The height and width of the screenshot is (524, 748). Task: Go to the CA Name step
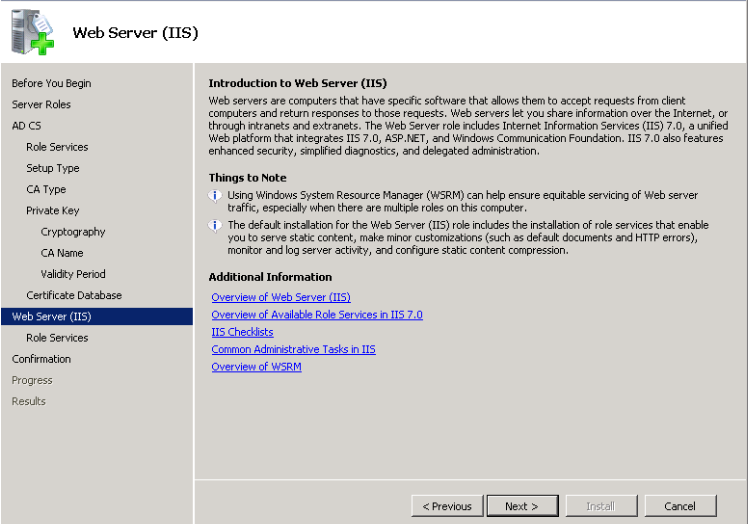point(62,253)
